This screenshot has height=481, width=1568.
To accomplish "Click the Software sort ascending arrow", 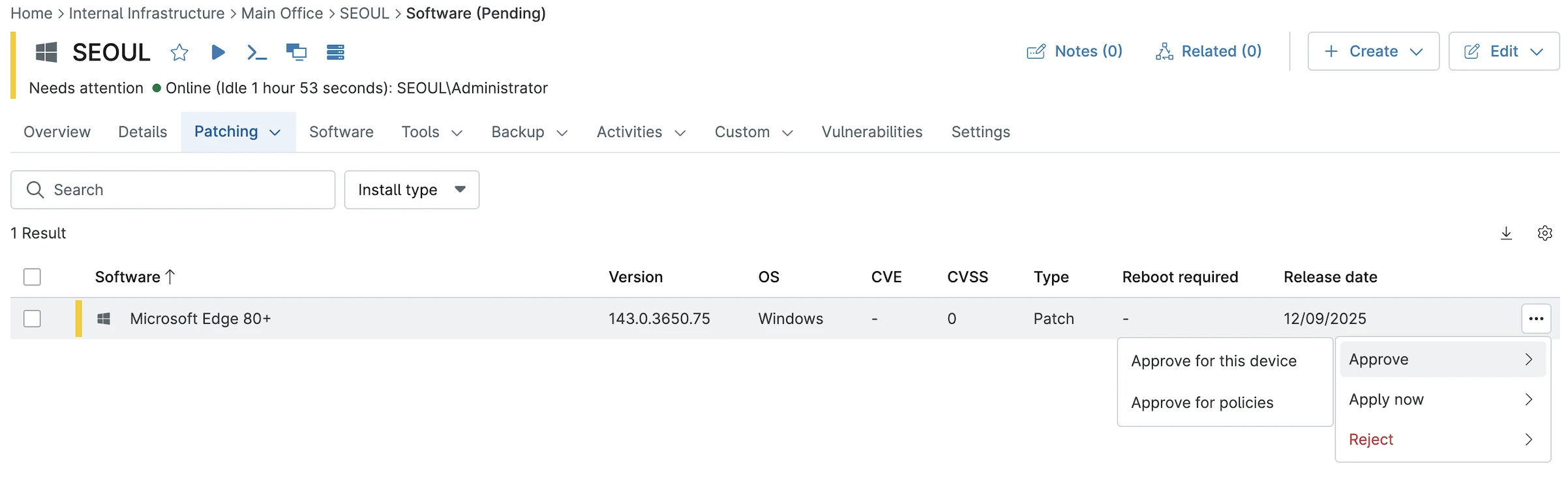I will click(x=170, y=277).
